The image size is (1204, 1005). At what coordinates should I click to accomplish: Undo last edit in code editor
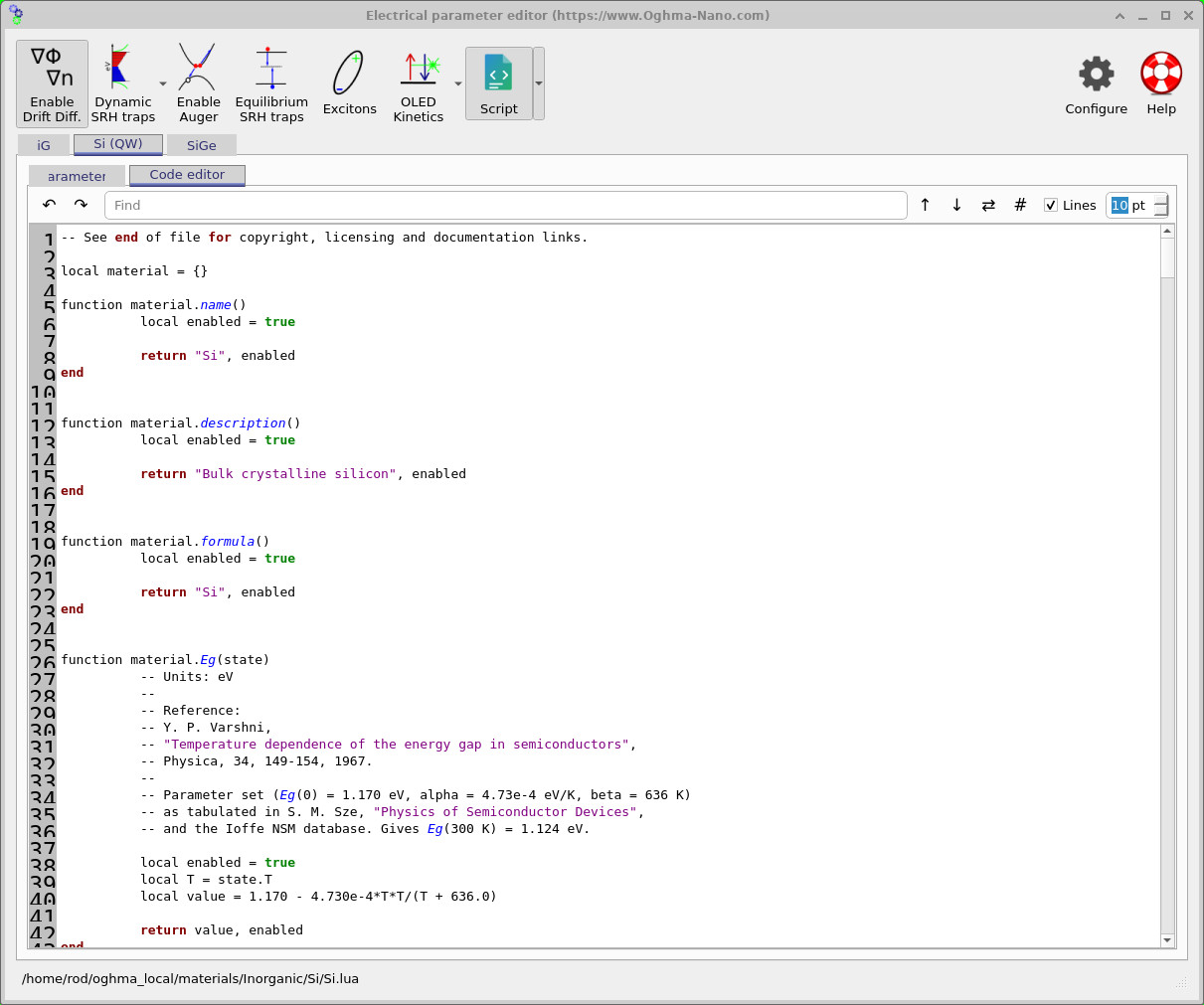tap(49, 205)
